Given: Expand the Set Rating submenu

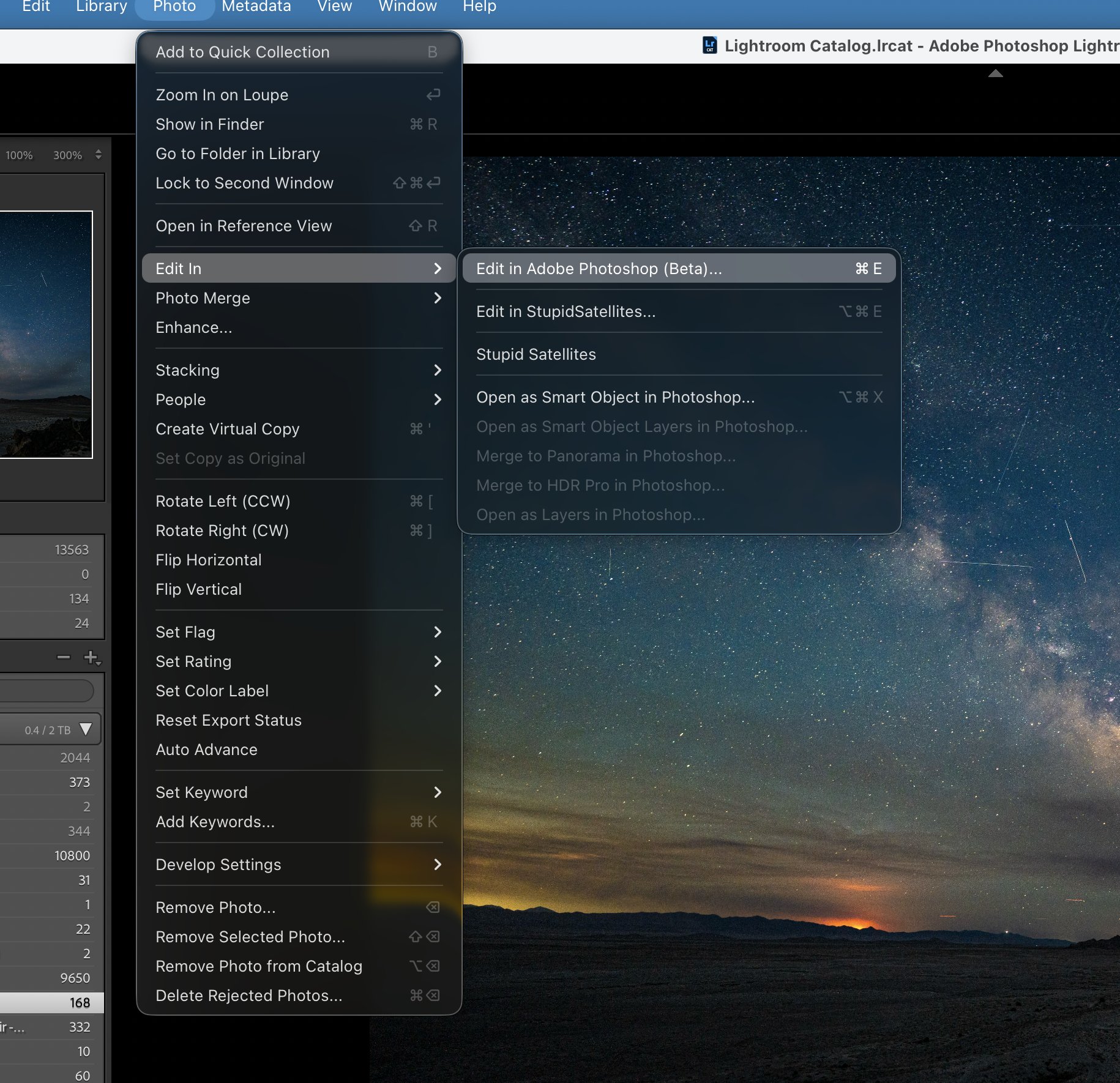Looking at the screenshot, I should click(x=299, y=661).
